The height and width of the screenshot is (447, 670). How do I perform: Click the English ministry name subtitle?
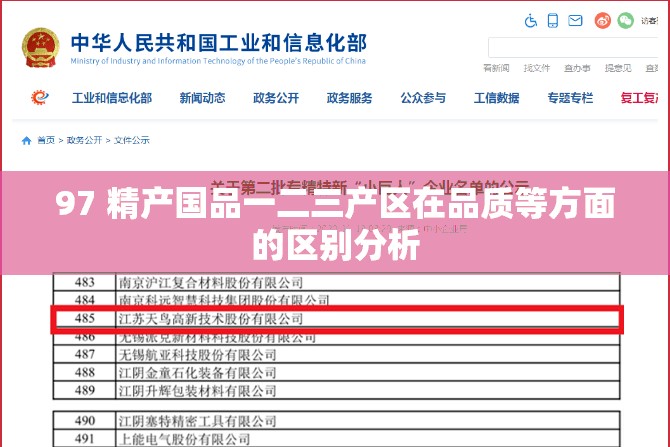coord(218,61)
